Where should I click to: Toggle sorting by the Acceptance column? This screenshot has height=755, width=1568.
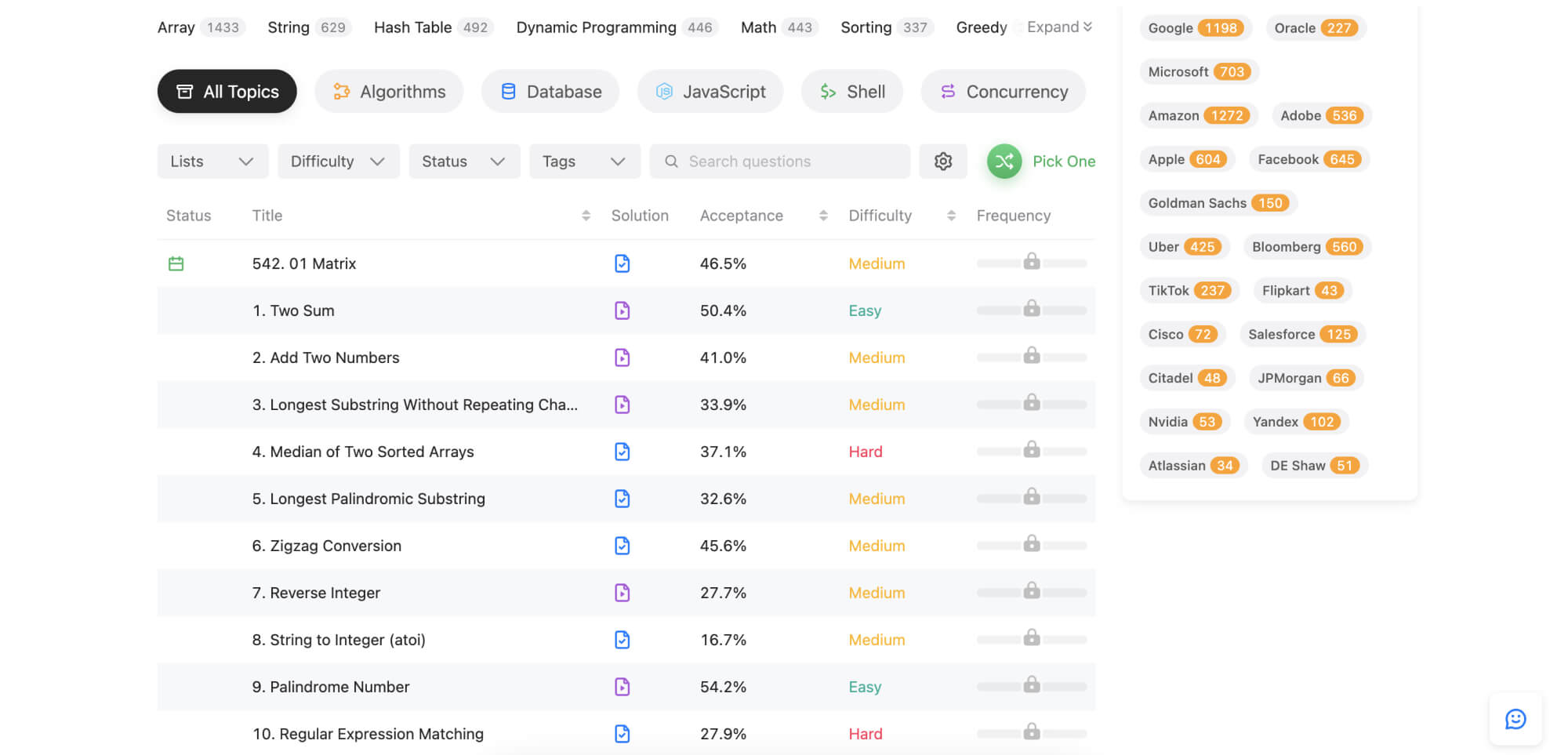(822, 216)
